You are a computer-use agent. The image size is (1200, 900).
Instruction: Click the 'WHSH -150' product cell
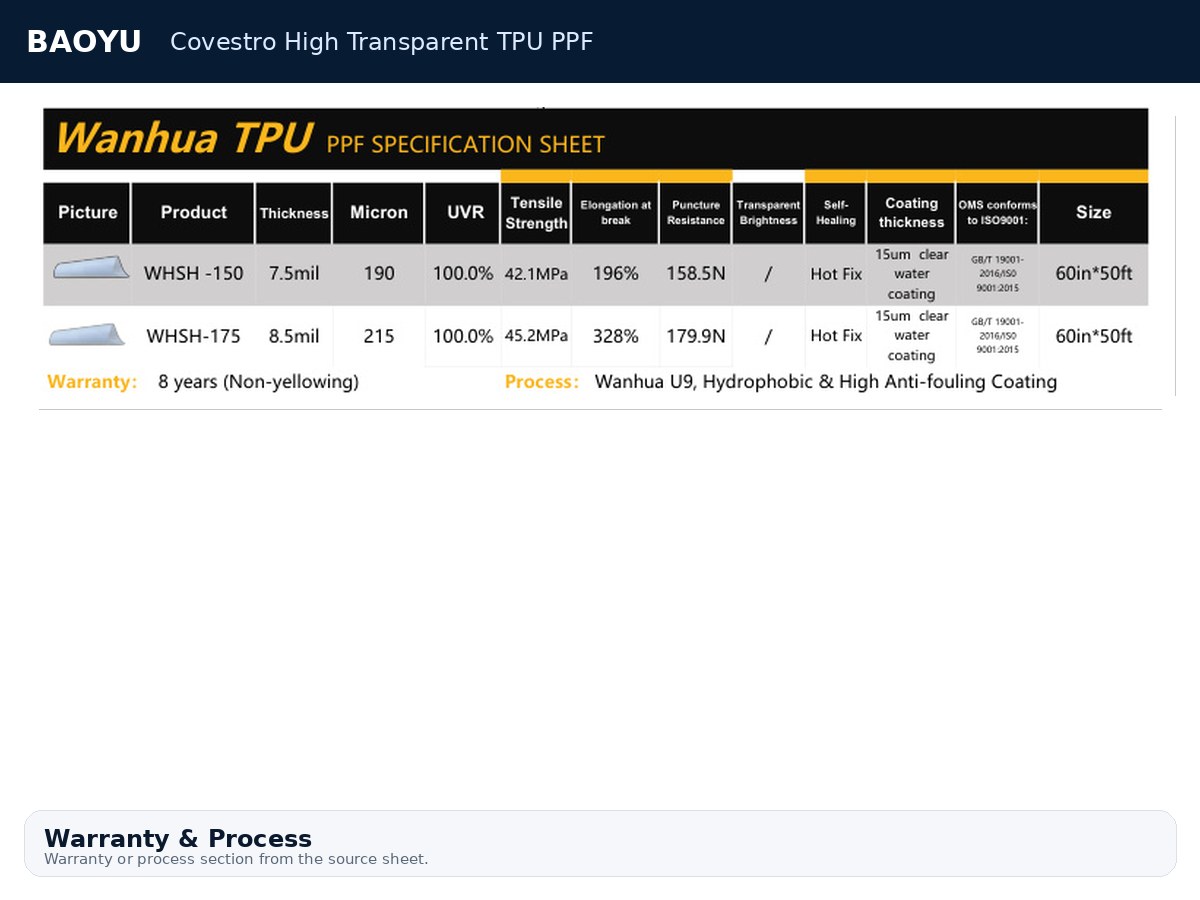pos(193,273)
